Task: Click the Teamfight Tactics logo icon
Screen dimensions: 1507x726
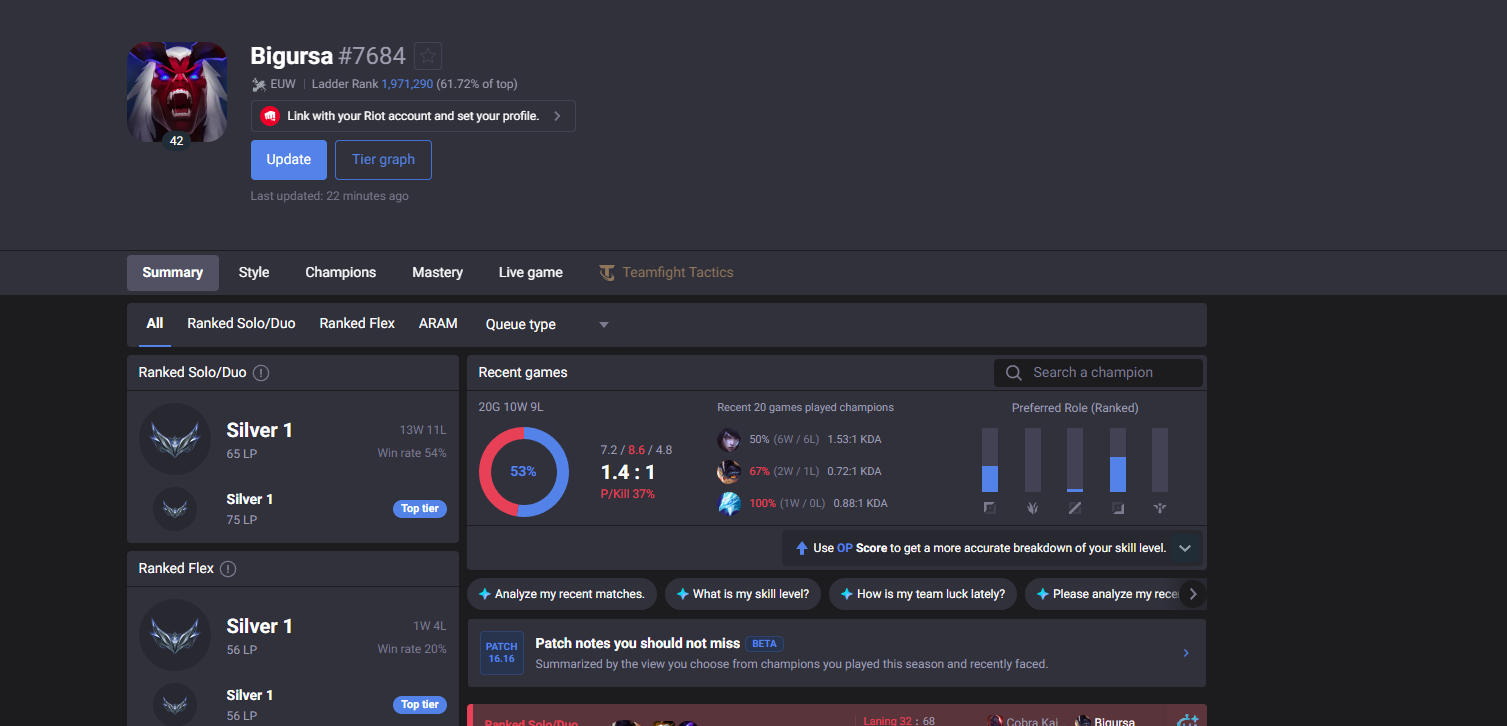Action: tap(607, 272)
